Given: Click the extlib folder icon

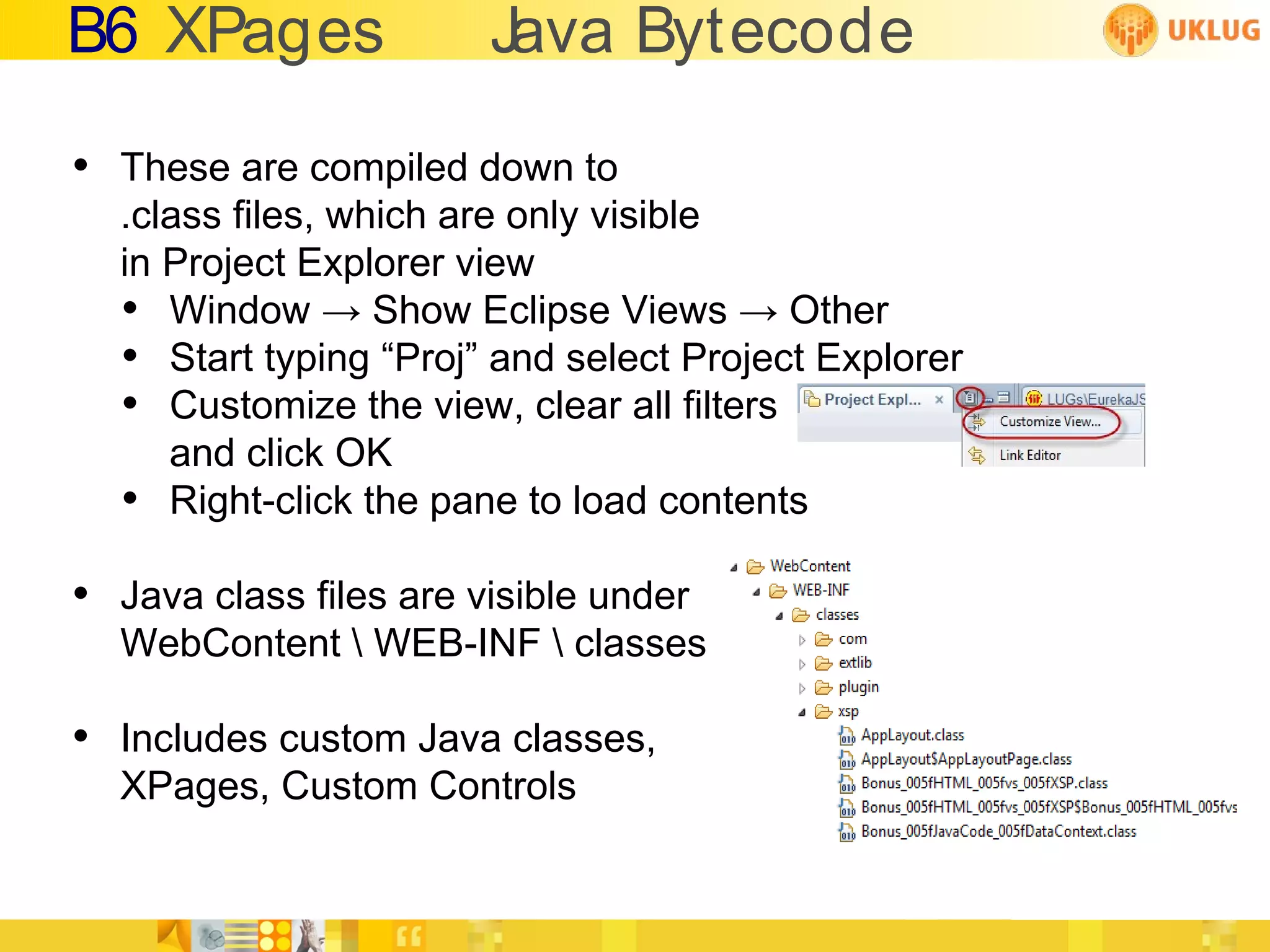Looking at the screenshot, I should coord(823,664).
